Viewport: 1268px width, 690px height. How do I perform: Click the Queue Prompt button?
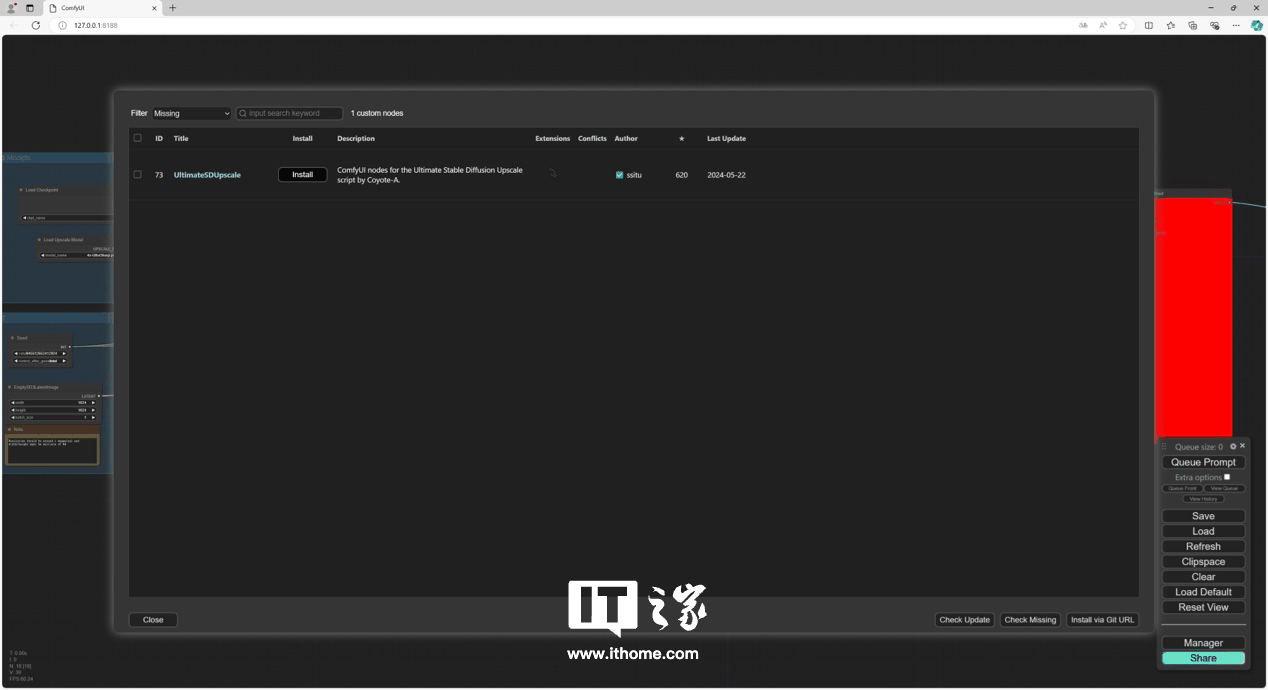(1202, 462)
